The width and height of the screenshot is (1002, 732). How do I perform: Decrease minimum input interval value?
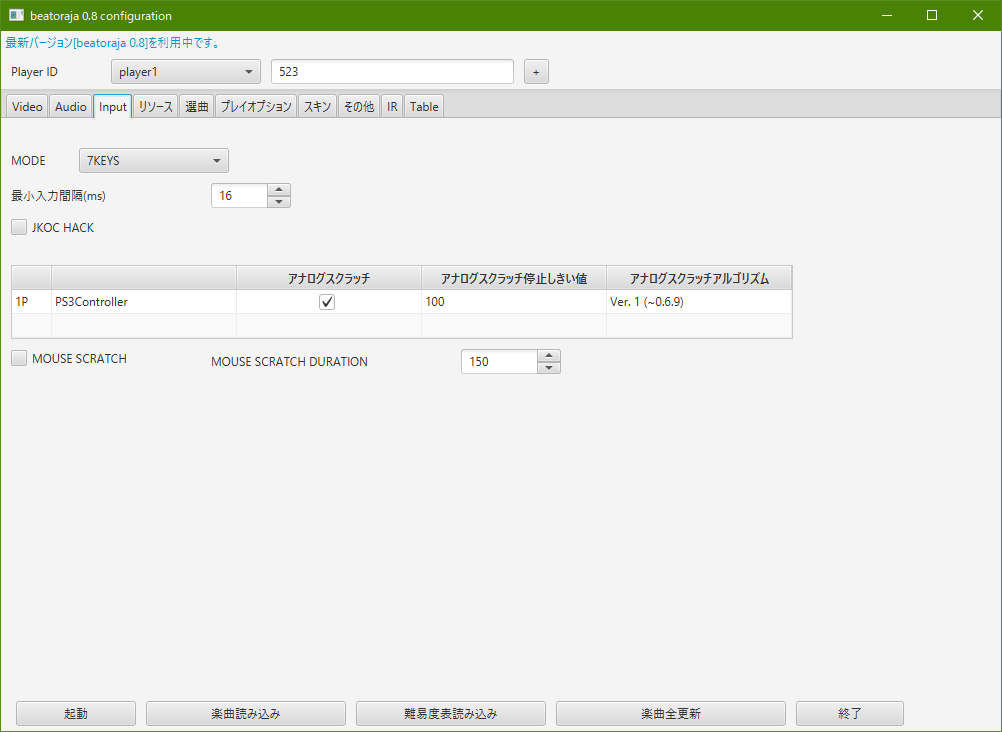[279, 201]
